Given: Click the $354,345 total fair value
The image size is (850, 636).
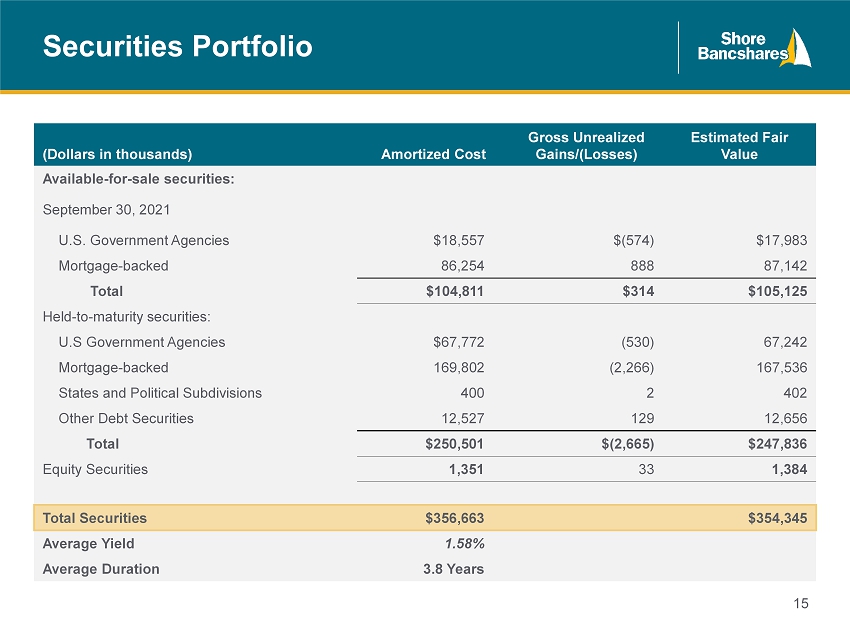Looking at the screenshot, I should (x=777, y=518).
